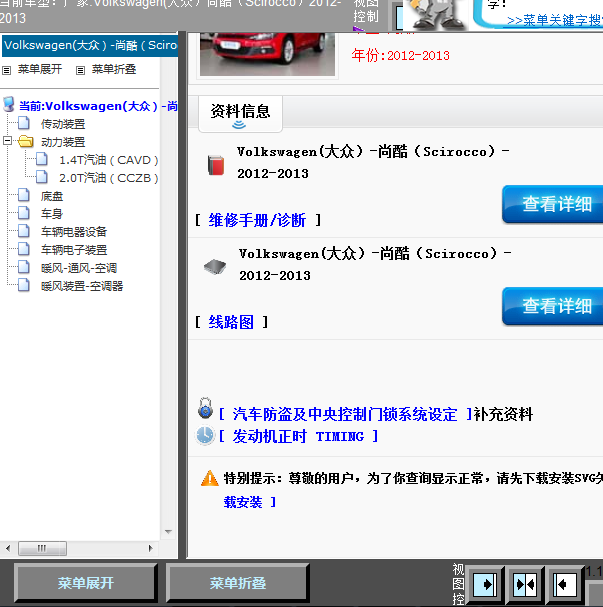Click the warning triangle icon
Screen dimensions: 603x607
click(210, 478)
